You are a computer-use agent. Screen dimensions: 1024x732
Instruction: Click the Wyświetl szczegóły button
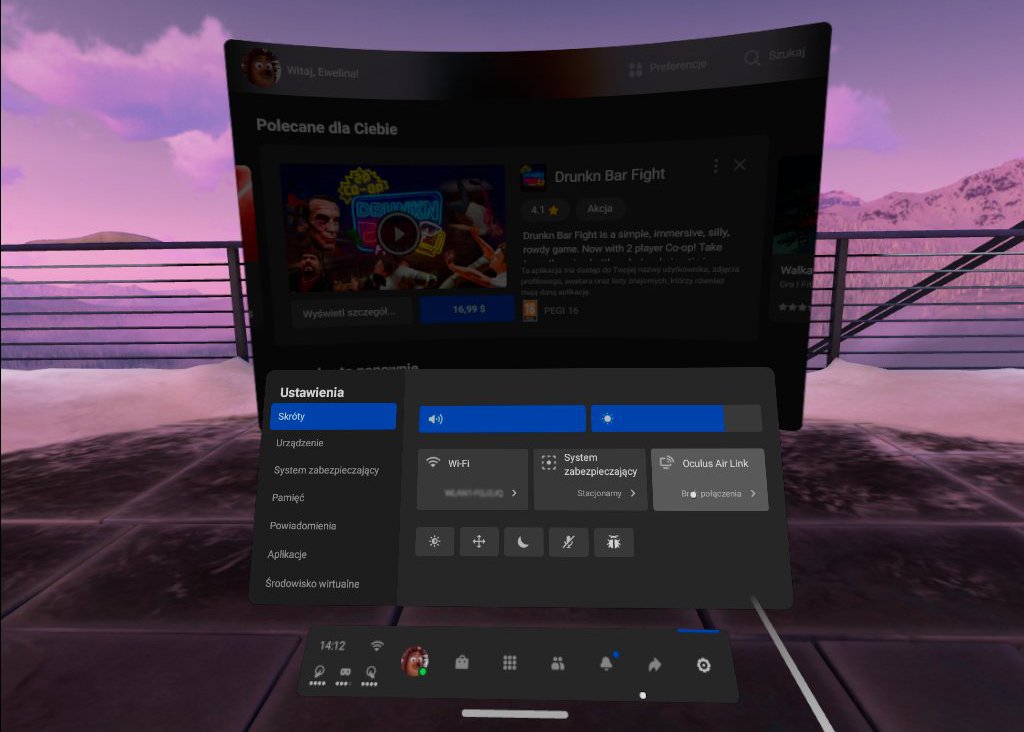351,312
